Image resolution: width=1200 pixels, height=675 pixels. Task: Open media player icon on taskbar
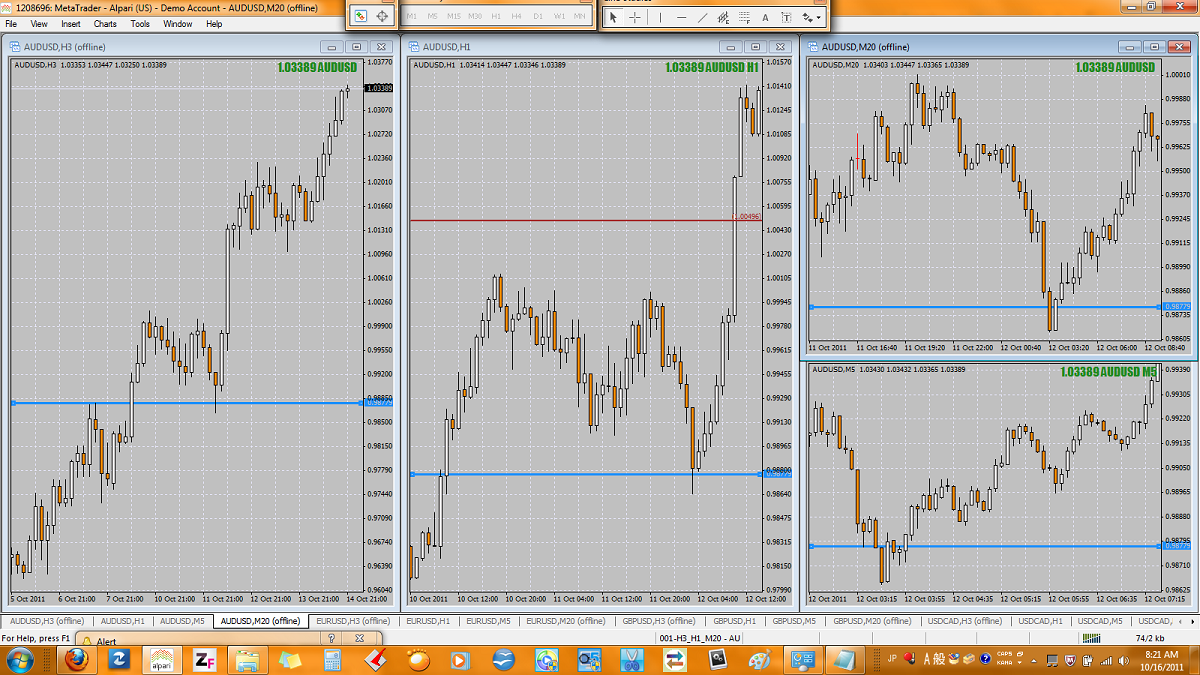coord(460,659)
